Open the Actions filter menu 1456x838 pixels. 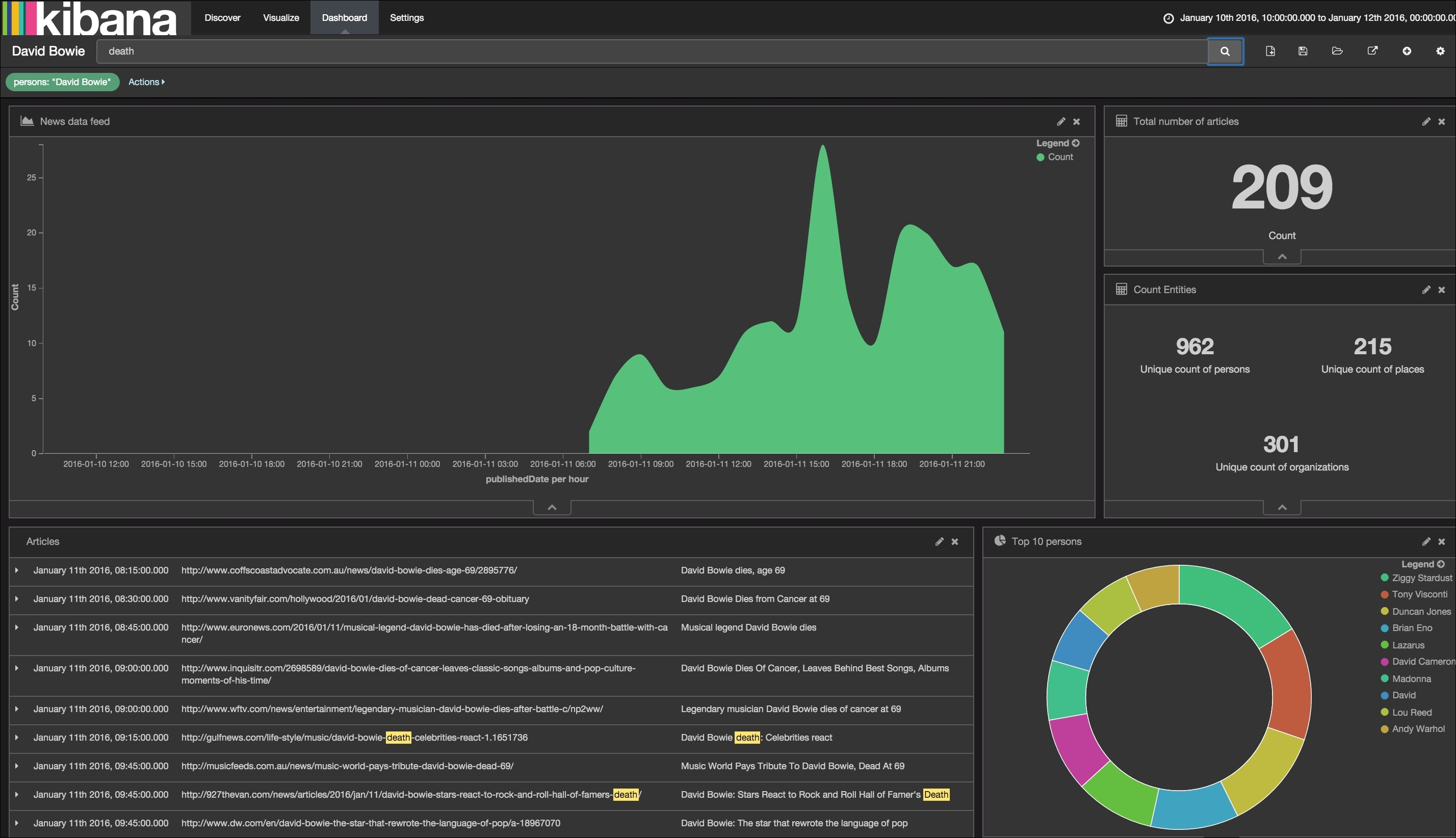pos(146,82)
